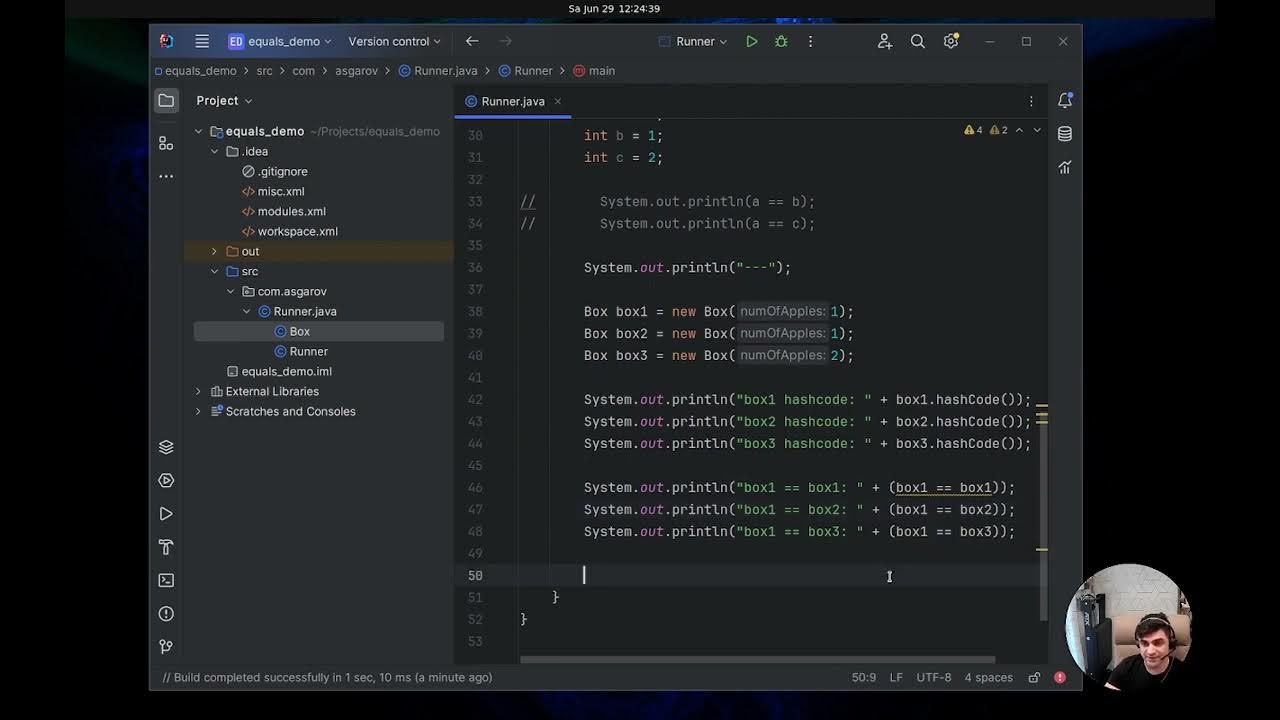The width and height of the screenshot is (1280, 720).
Task: Open the main hamburger menu
Action: coord(202,41)
